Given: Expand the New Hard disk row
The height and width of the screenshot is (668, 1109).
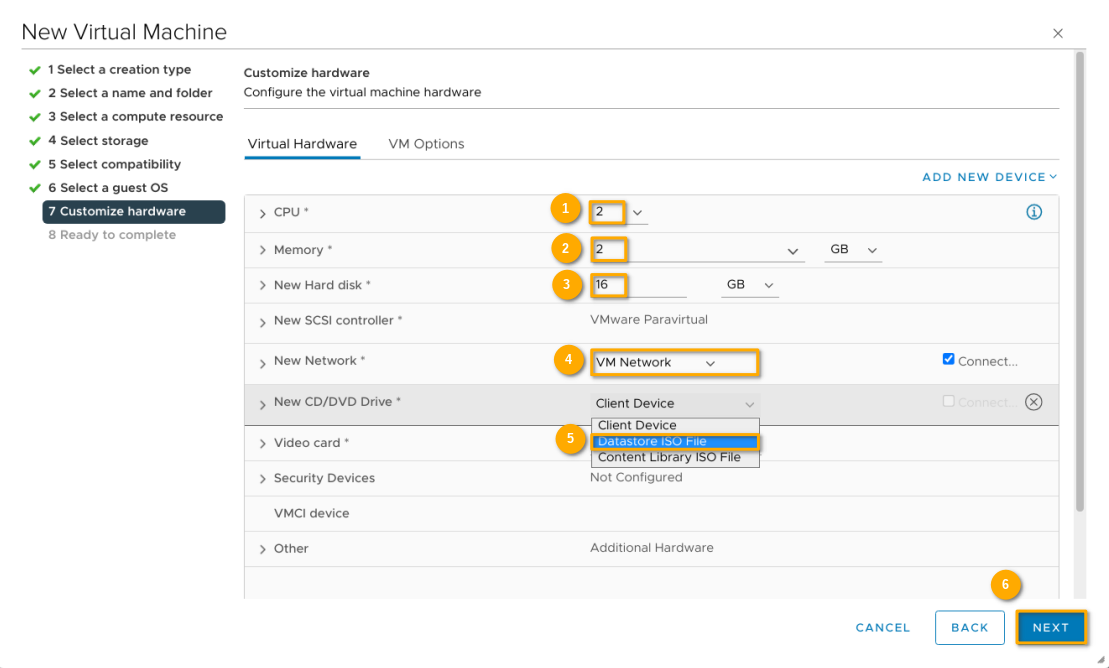Looking at the screenshot, I should point(263,286).
